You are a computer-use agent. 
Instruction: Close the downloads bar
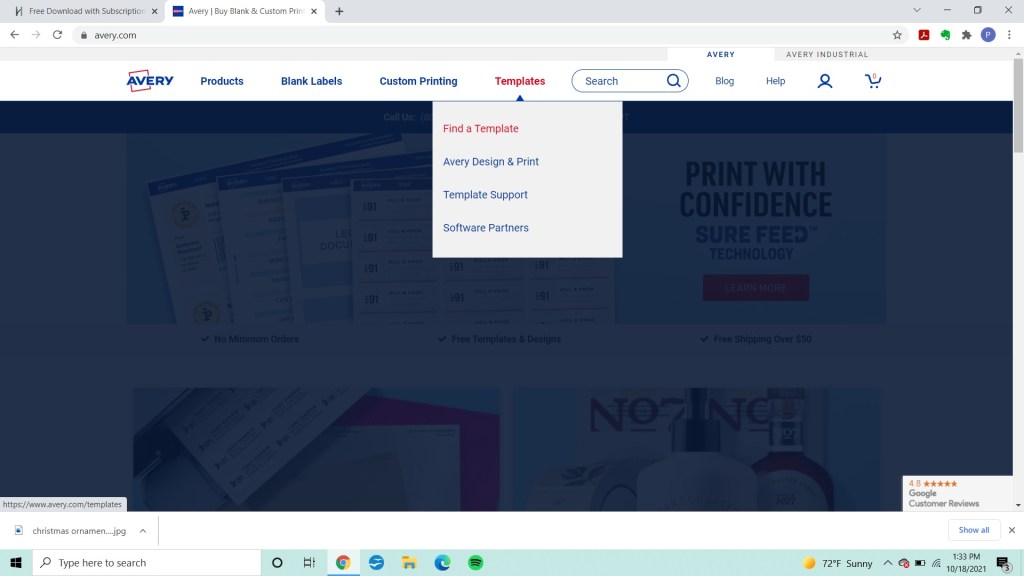pos(1012,530)
